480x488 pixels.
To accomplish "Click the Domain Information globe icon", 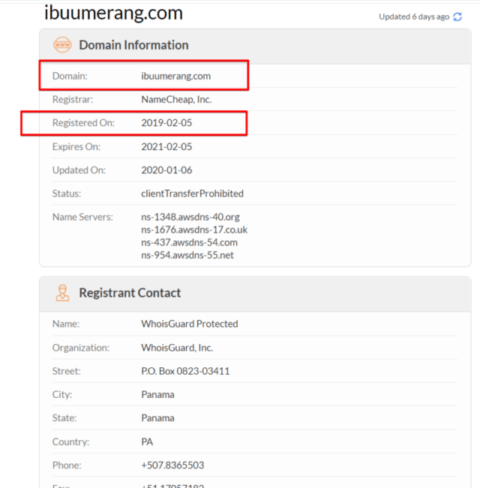I will pyautogui.click(x=62, y=45).
